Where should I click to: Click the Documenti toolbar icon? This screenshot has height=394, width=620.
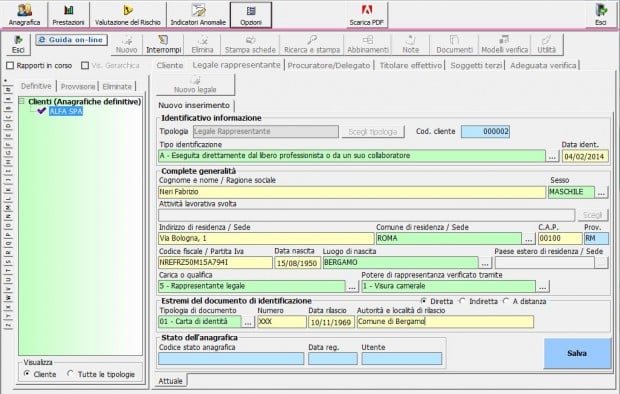454,44
